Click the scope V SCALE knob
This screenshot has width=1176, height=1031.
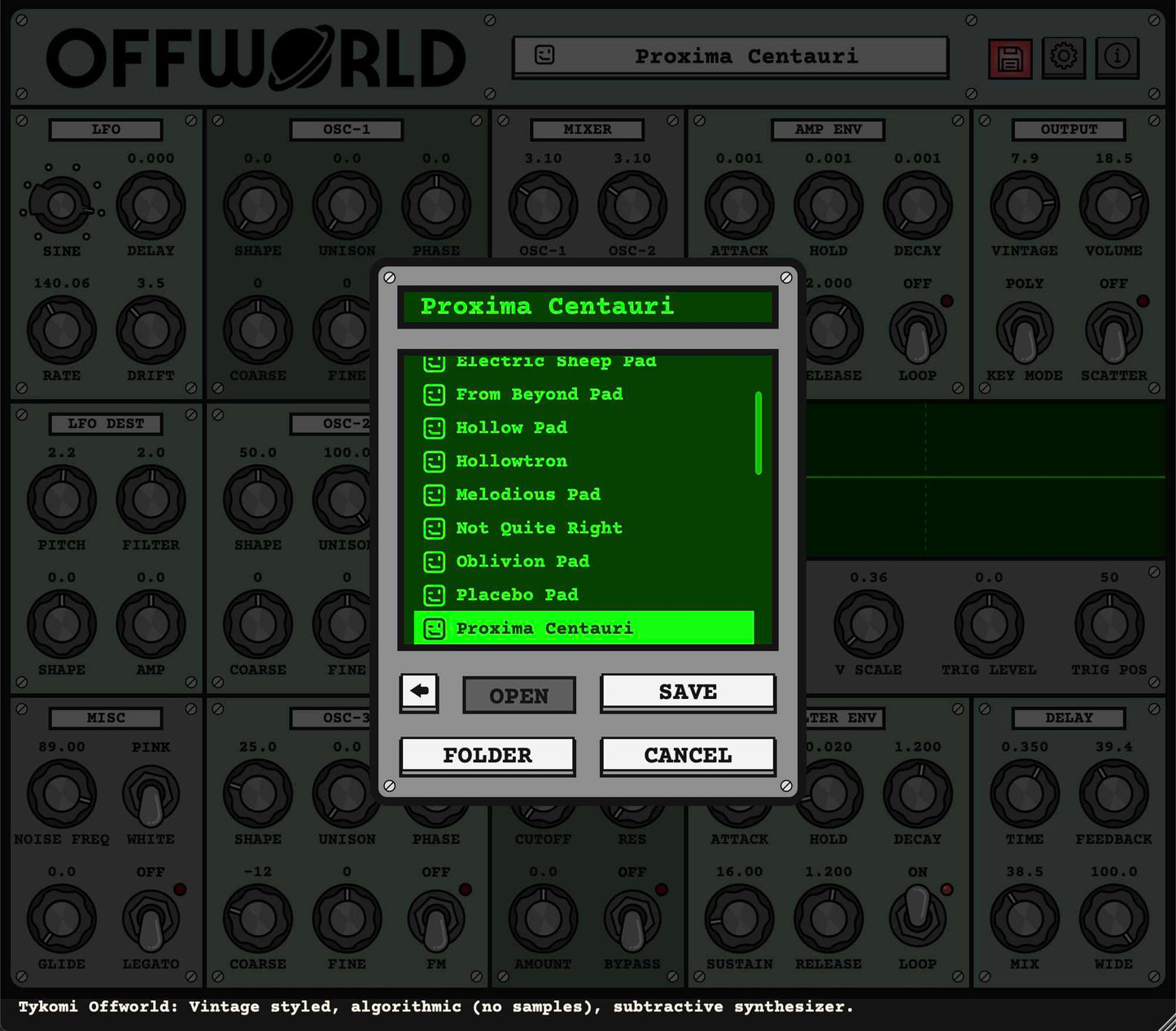(868, 625)
